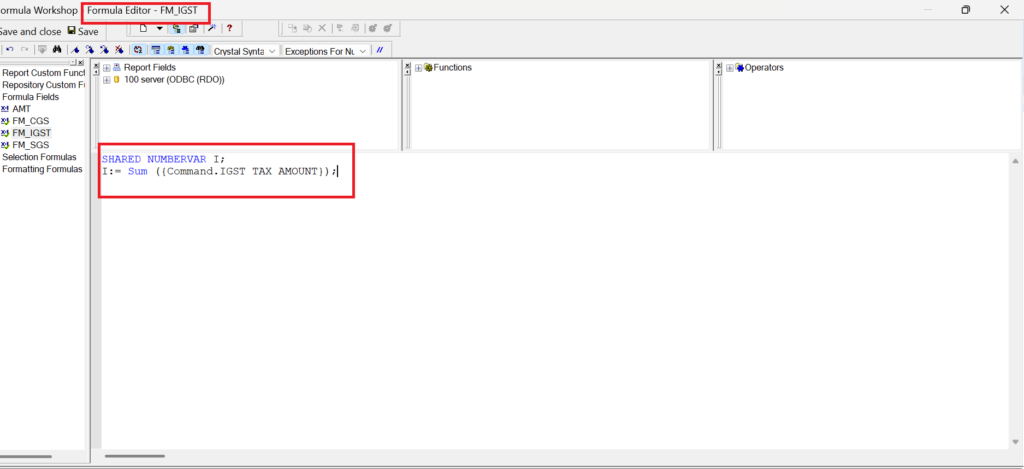
Task: Expand the Operators tree node
Action: click(x=730, y=68)
